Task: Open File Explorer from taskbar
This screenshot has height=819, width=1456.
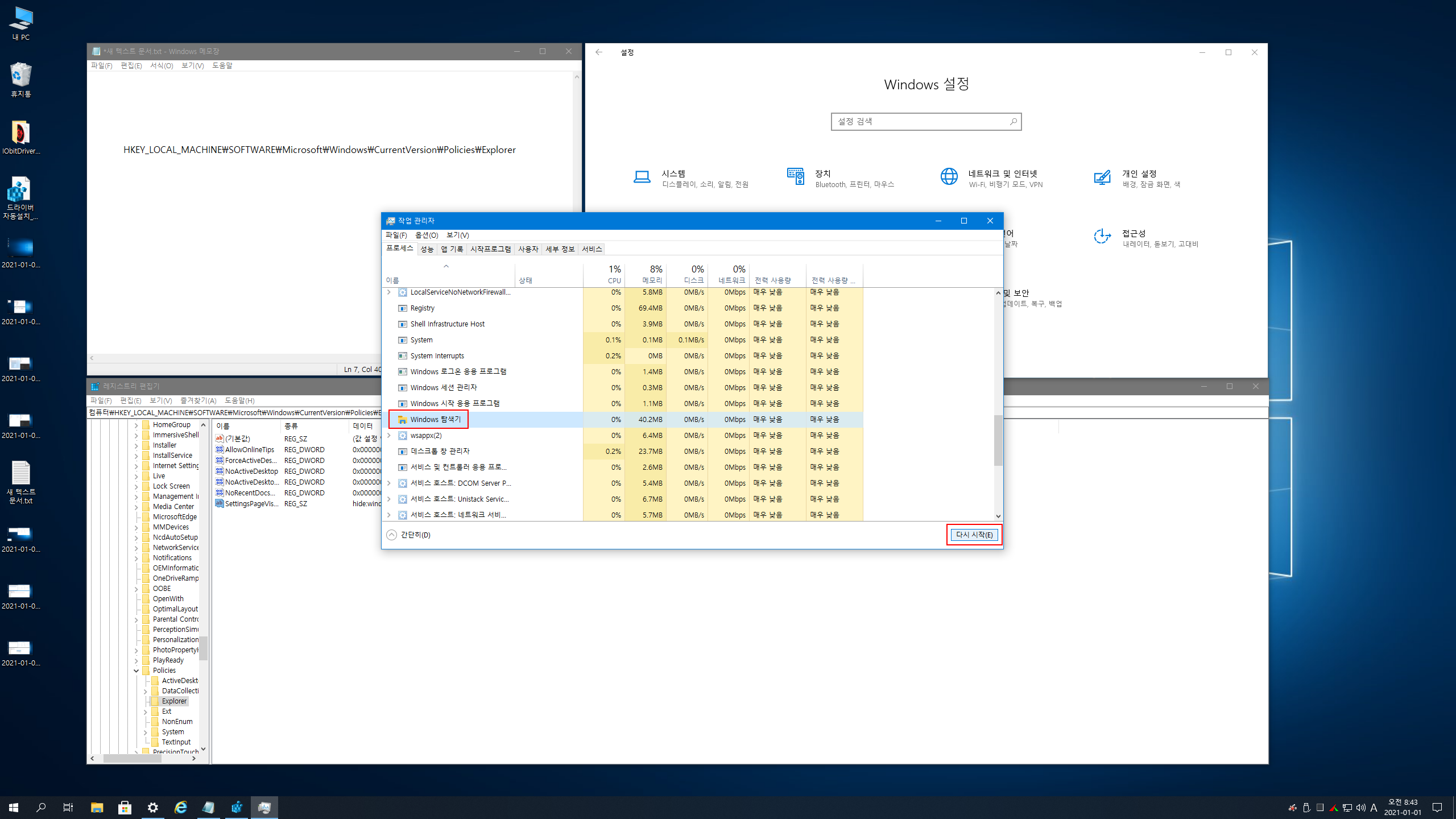Action: 97,807
